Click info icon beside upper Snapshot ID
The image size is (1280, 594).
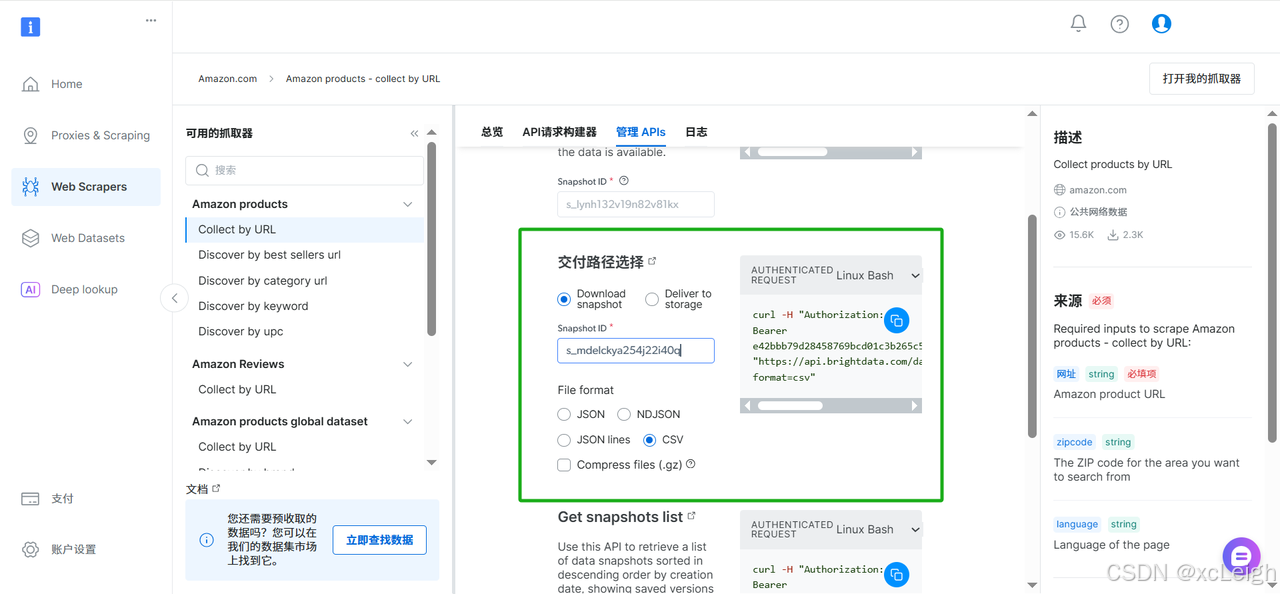624,181
